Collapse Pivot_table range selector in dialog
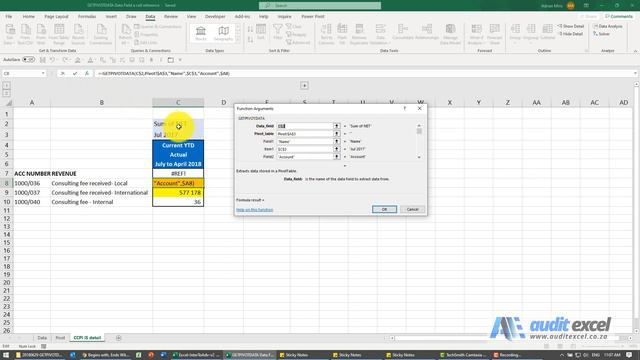Viewport: 640px width, 360px height. 337,134
